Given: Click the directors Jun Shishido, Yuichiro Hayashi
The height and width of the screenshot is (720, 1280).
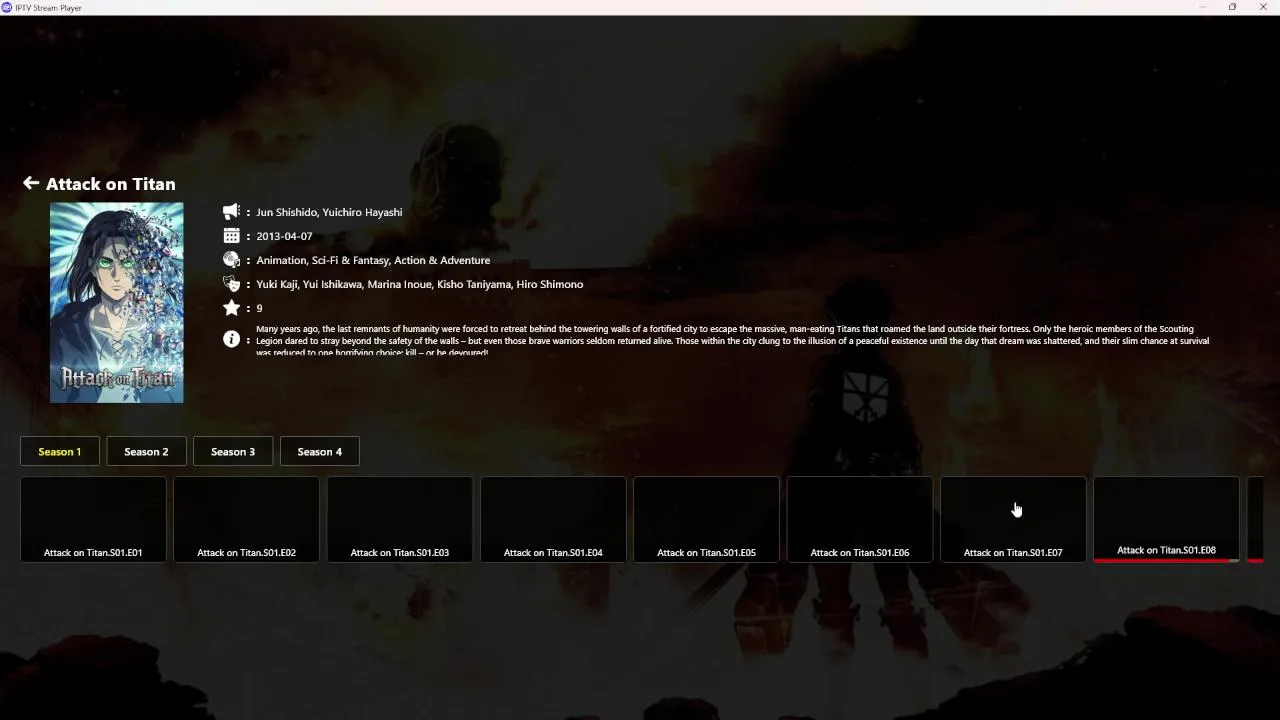Looking at the screenshot, I should tap(329, 212).
